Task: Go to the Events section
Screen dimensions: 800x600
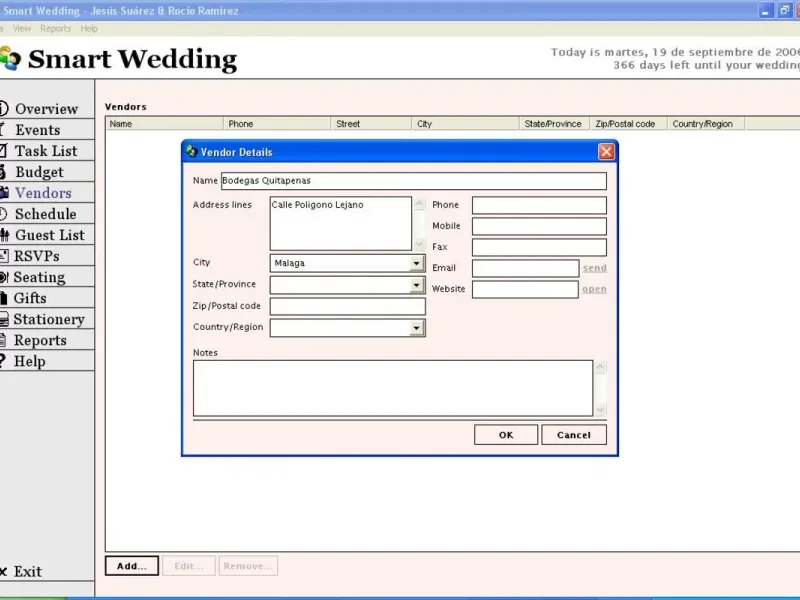Action: (x=38, y=130)
